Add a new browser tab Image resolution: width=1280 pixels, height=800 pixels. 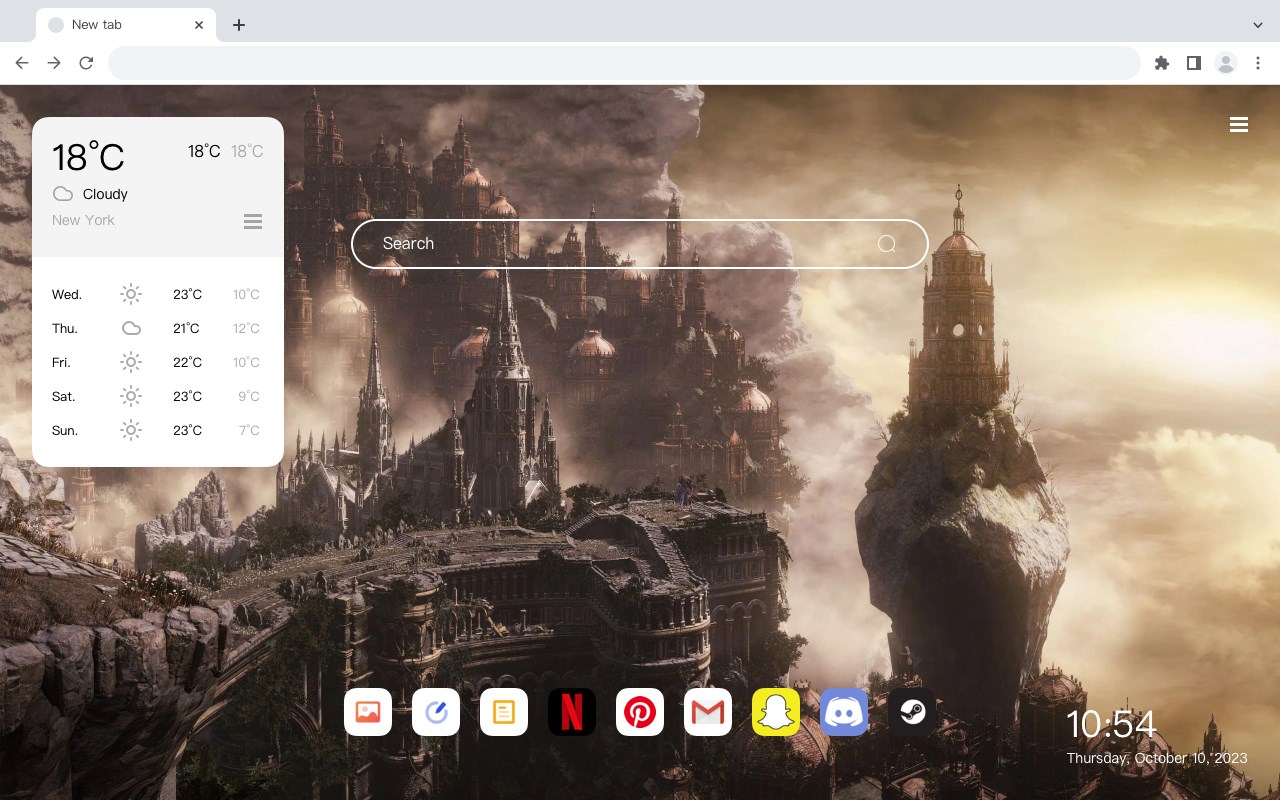[238, 25]
